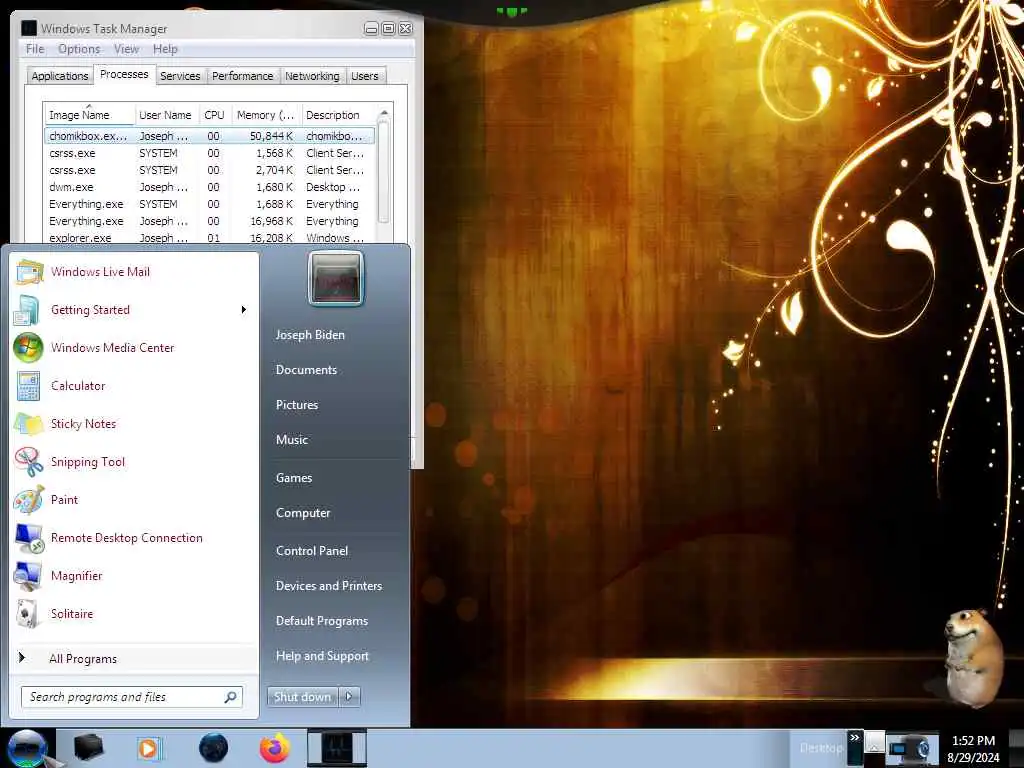Click the Start orb button
This screenshot has height=768, width=1024.
point(27,748)
